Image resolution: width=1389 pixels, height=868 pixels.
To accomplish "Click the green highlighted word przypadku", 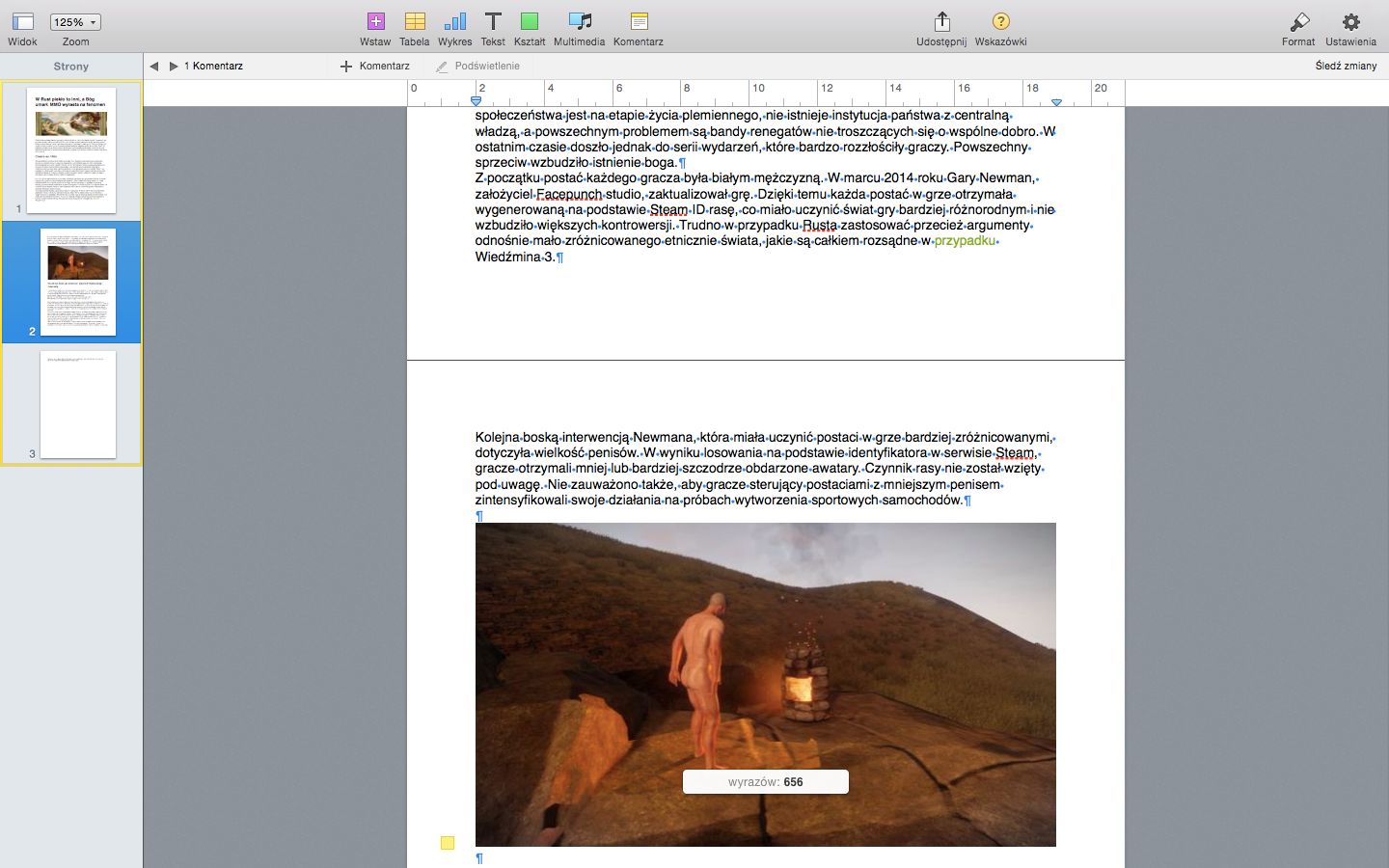I will pyautogui.click(x=965, y=241).
